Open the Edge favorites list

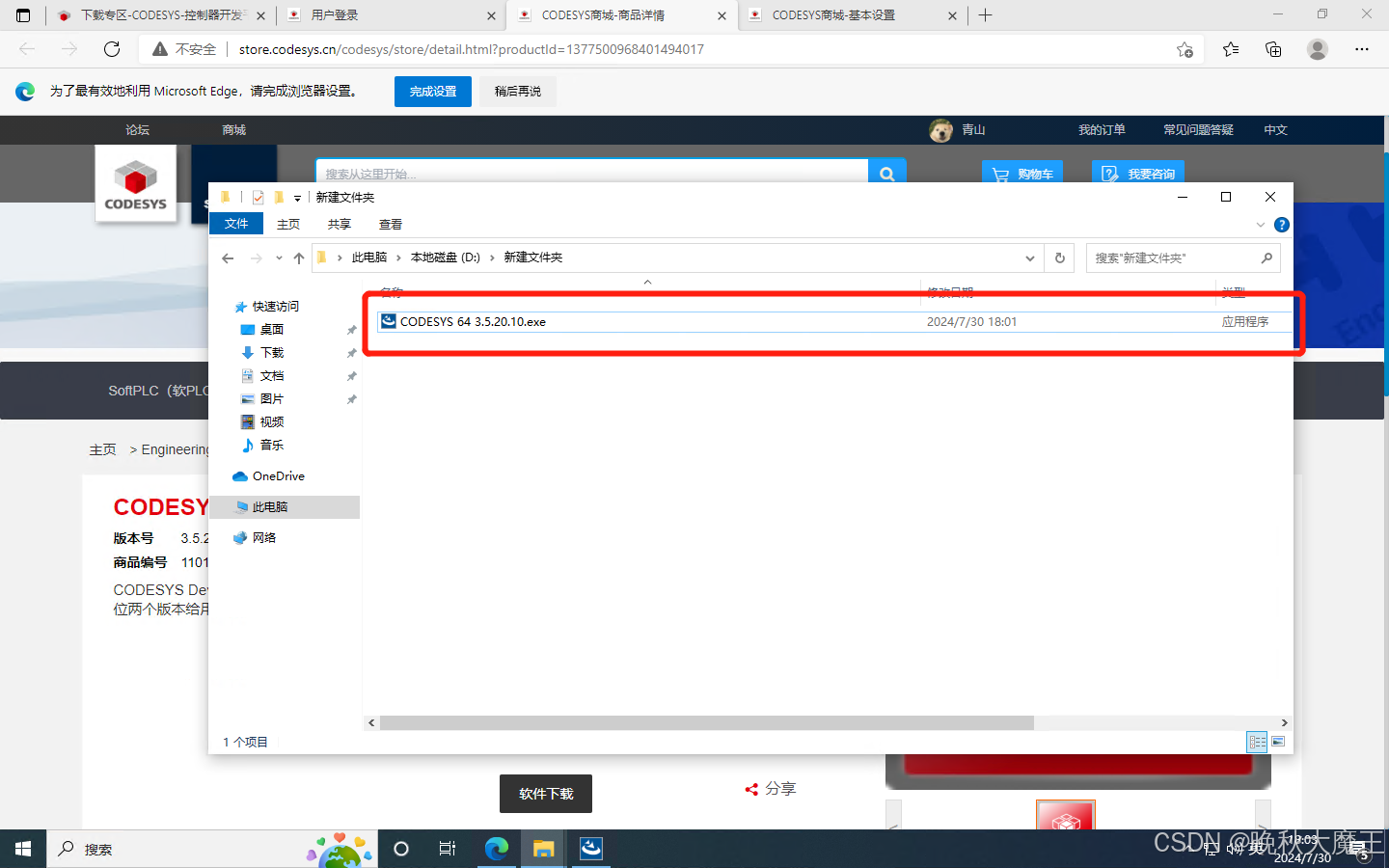click(1231, 49)
